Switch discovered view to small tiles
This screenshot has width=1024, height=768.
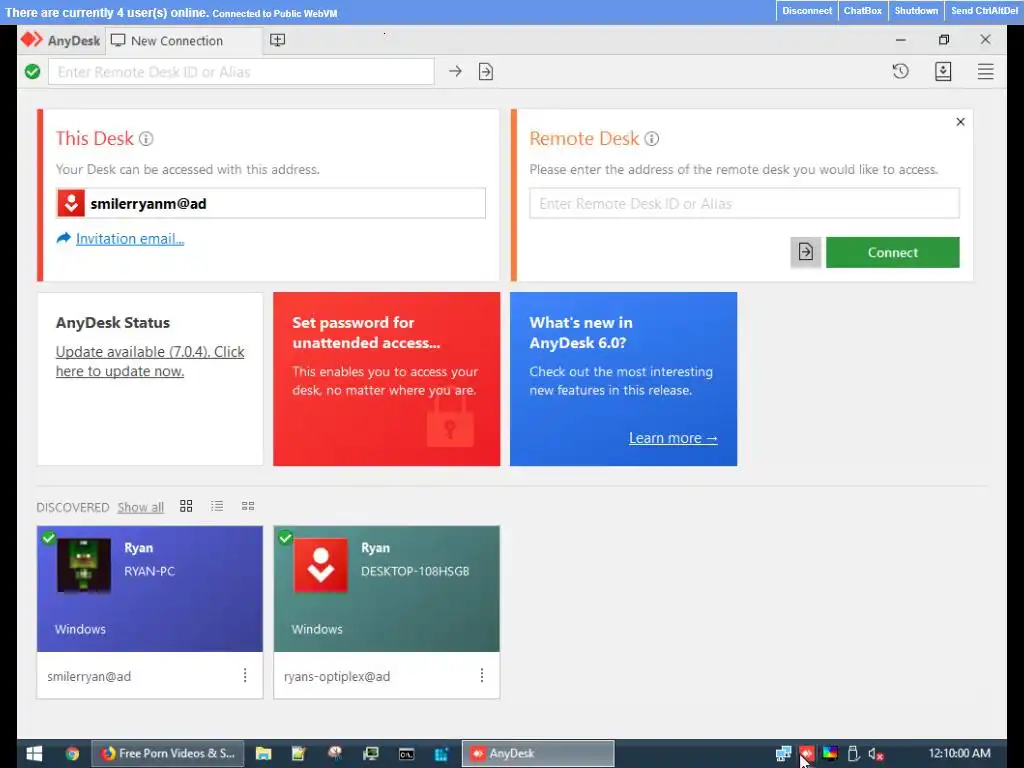[248, 506]
